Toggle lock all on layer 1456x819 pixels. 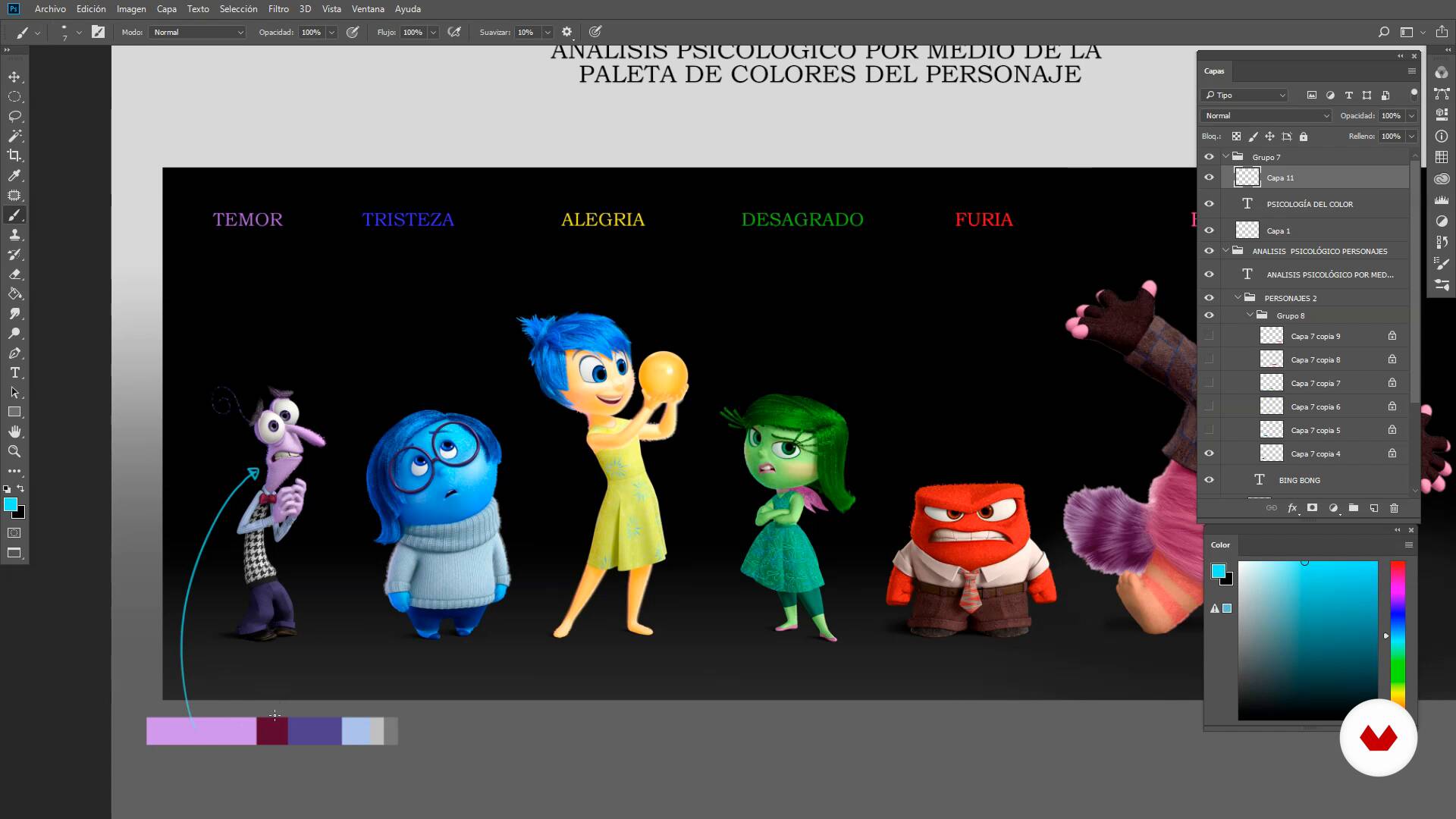tap(1304, 136)
